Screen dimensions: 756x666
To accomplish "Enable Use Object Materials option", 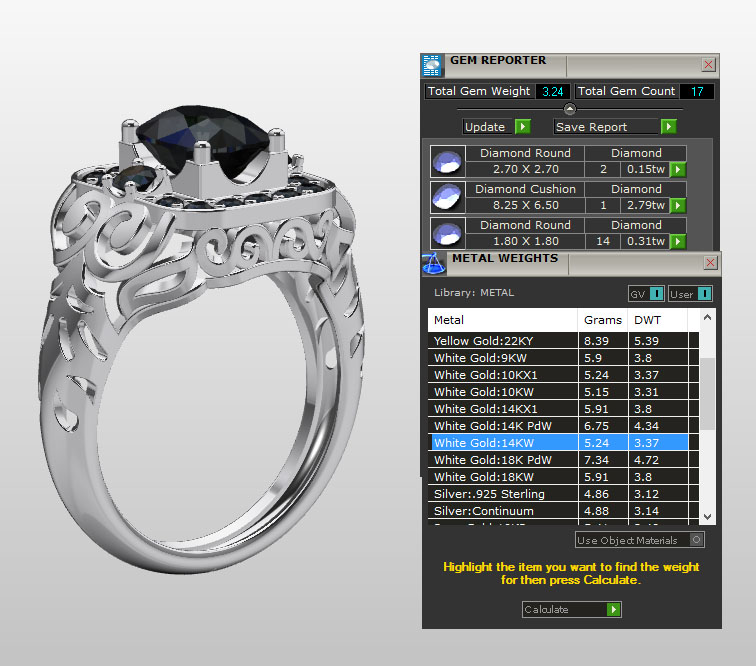I will [x=696, y=540].
